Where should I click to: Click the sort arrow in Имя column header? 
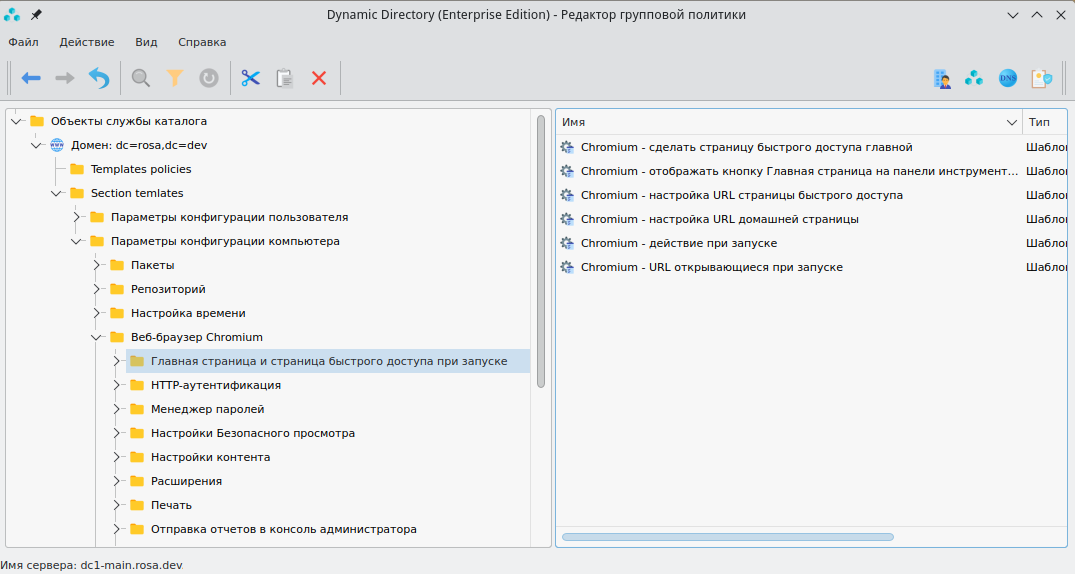point(1011,122)
